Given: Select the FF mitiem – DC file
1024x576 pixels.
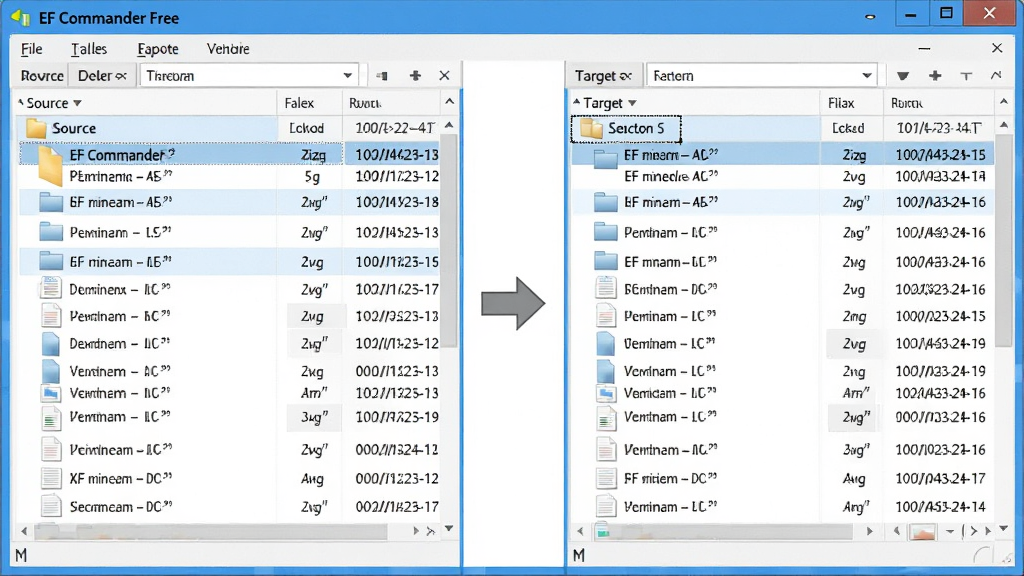Looking at the screenshot, I should click(782, 479).
